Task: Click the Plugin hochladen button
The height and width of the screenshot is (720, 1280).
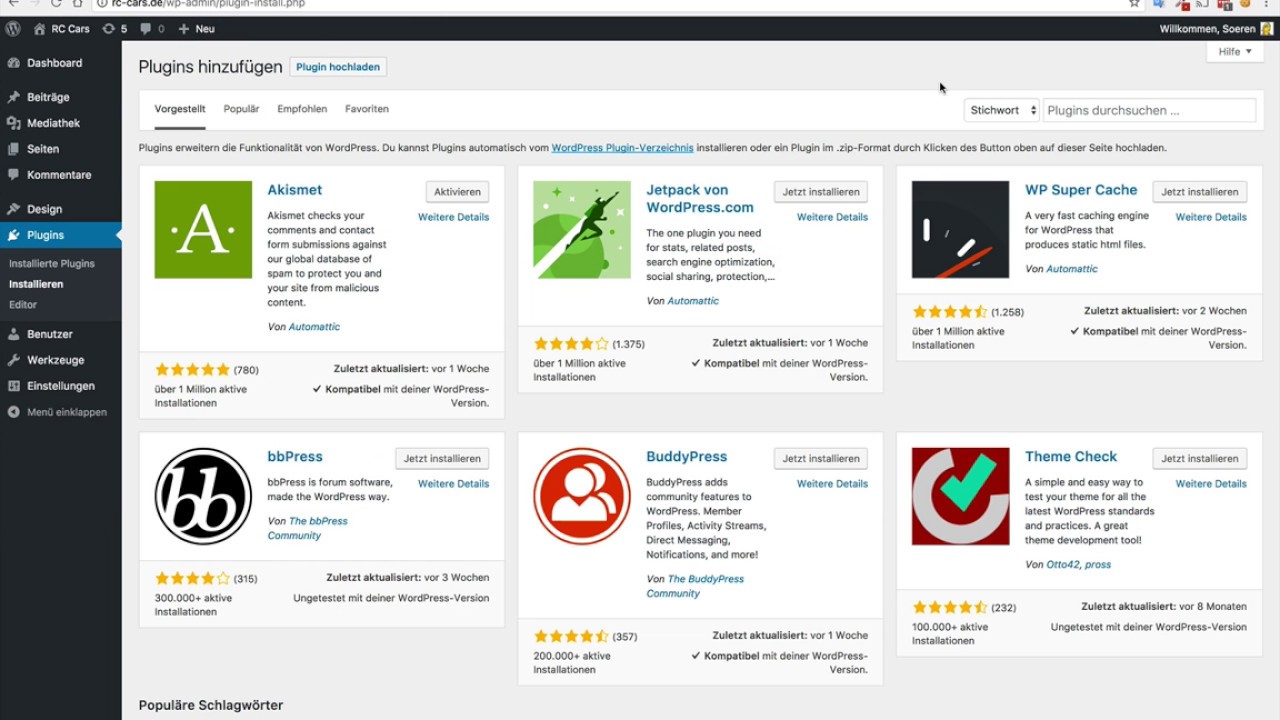Action: (338, 67)
